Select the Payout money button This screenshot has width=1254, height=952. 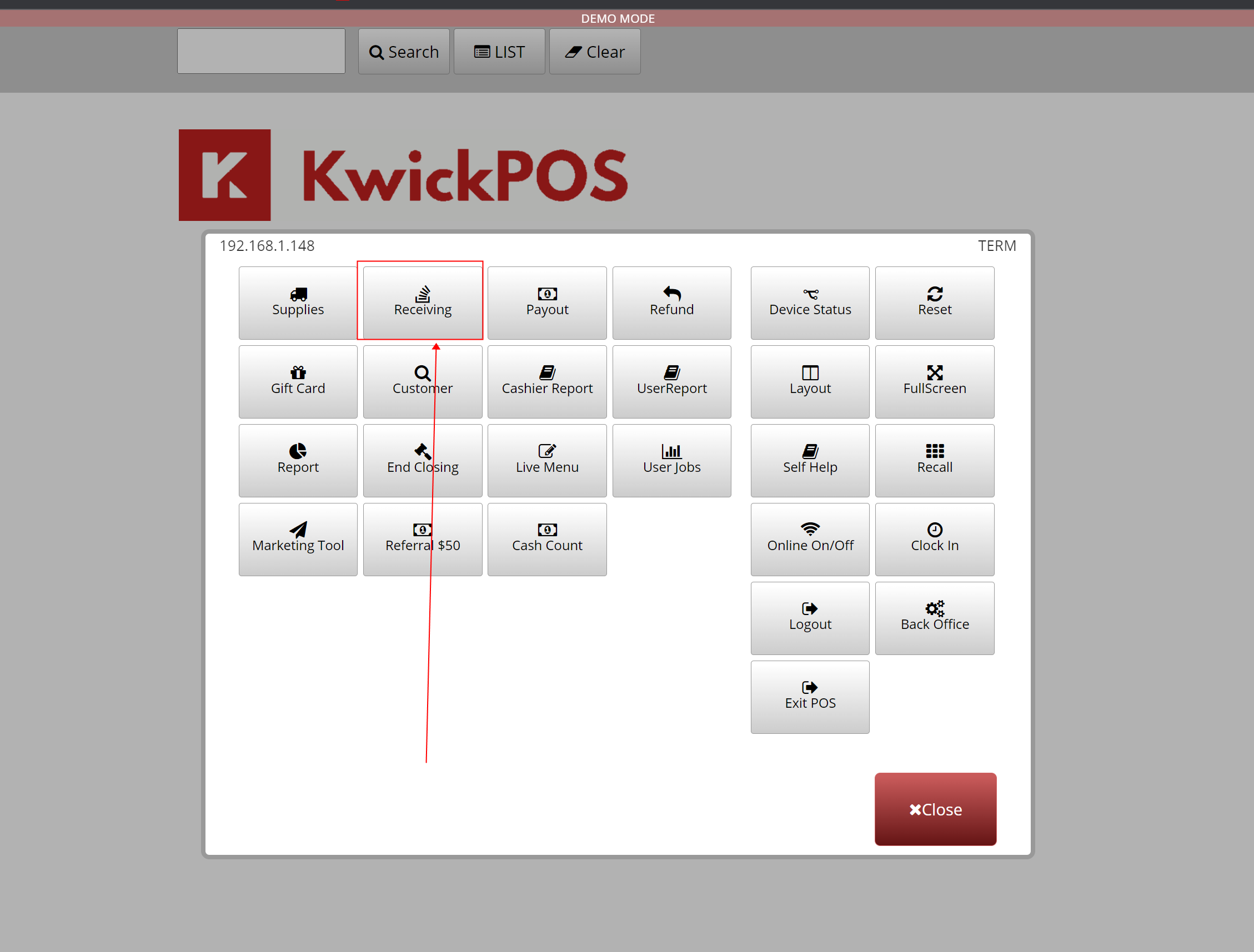pyautogui.click(x=547, y=303)
